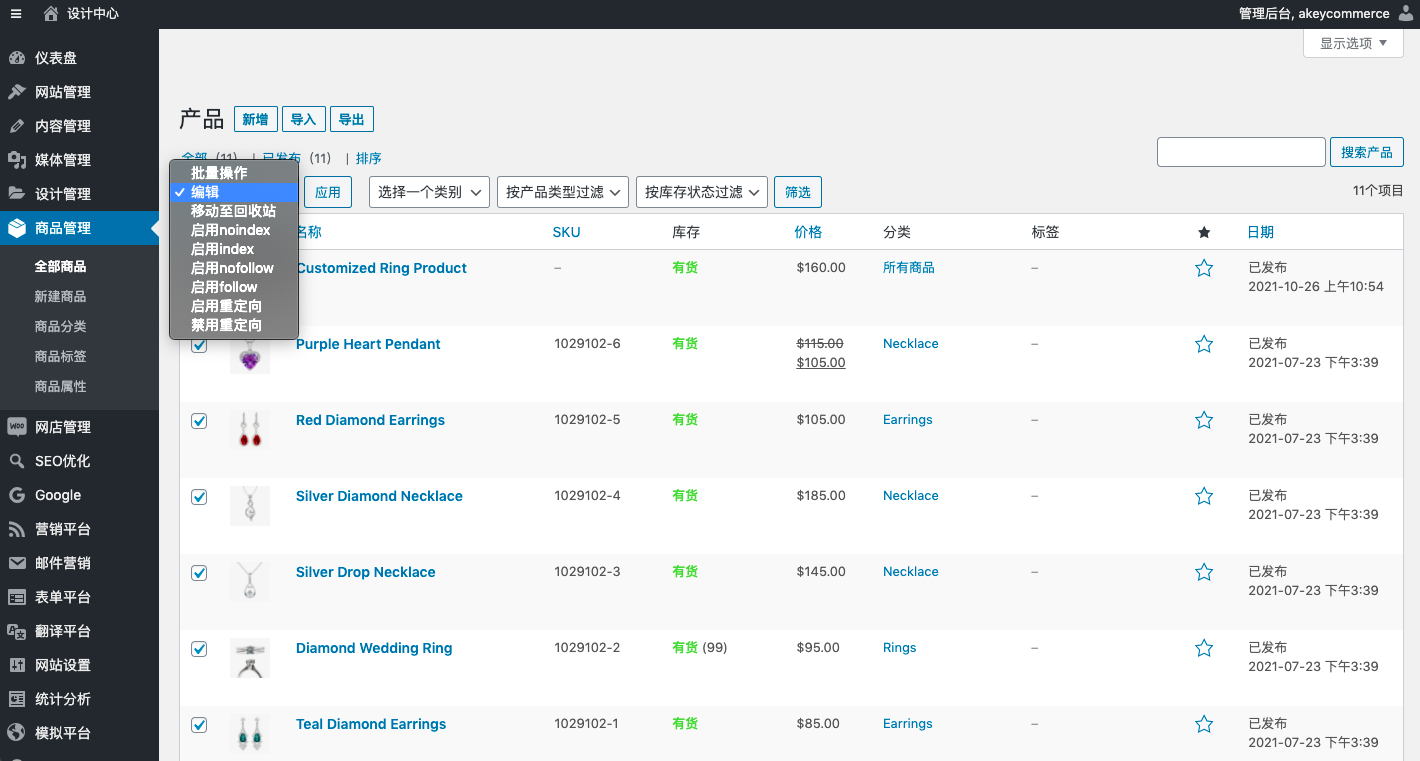Choose 禁用重定向 in bulk menu
The image size is (1420, 761).
click(x=234, y=325)
